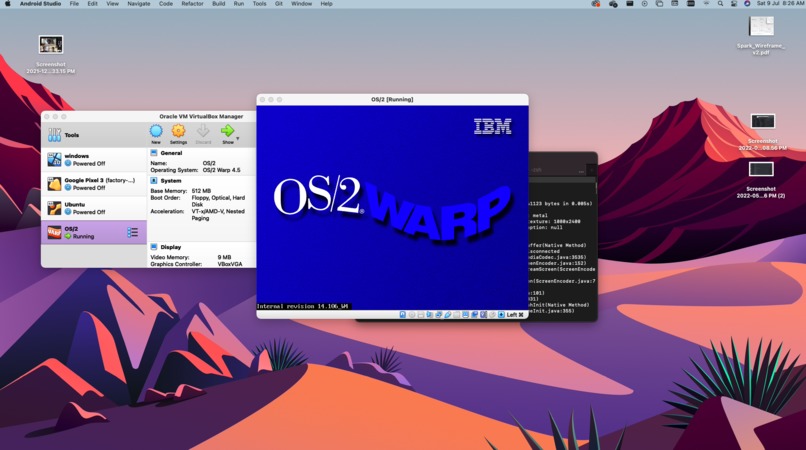Click mouse integration indicator in VM status bar
Screen dimensions: 806x450
tap(492, 314)
